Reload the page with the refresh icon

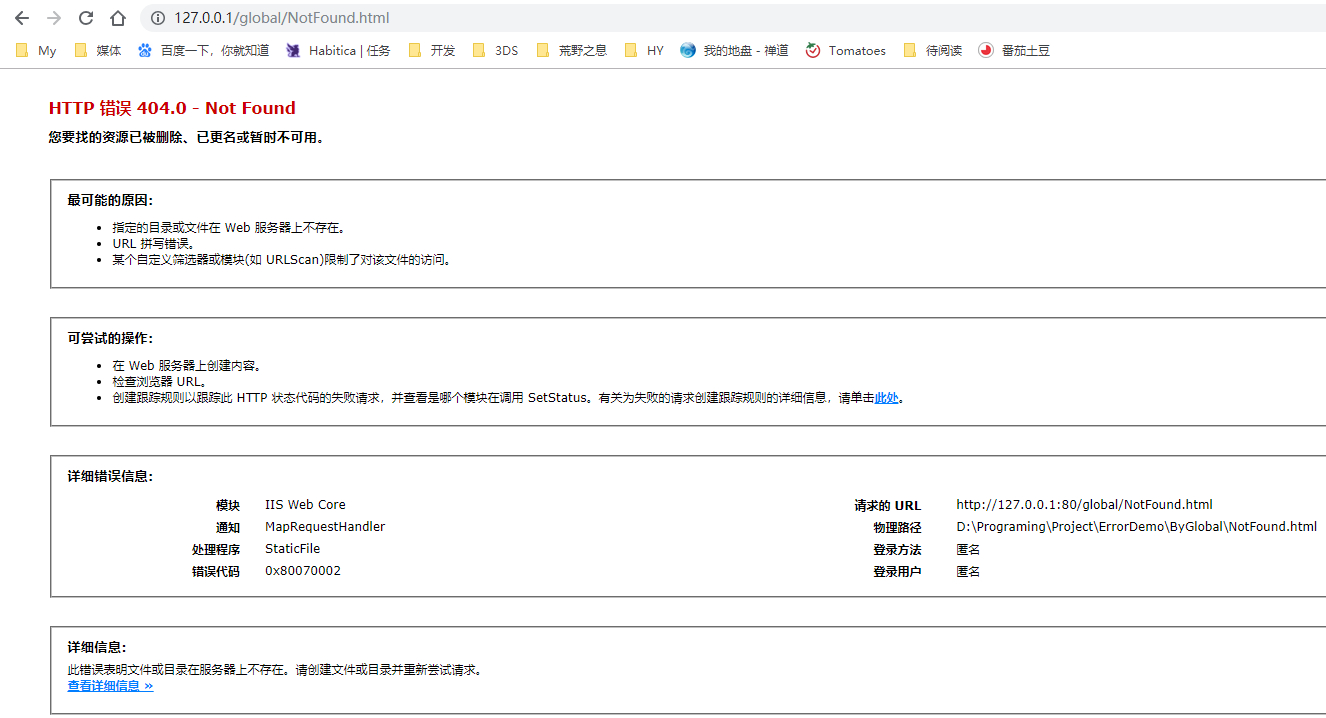tap(86, 18)
